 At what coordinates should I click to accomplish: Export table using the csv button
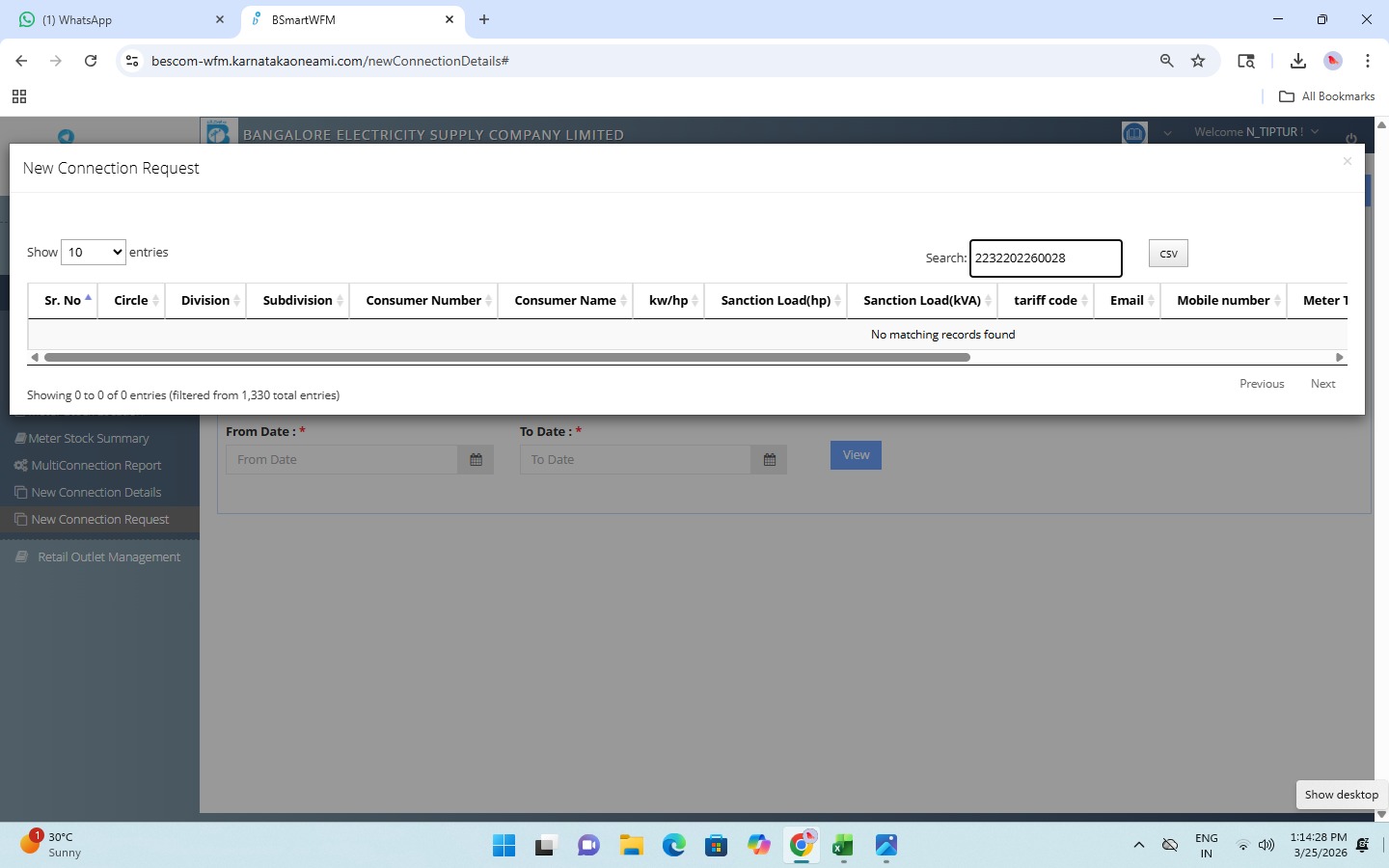pos(1168,254)
